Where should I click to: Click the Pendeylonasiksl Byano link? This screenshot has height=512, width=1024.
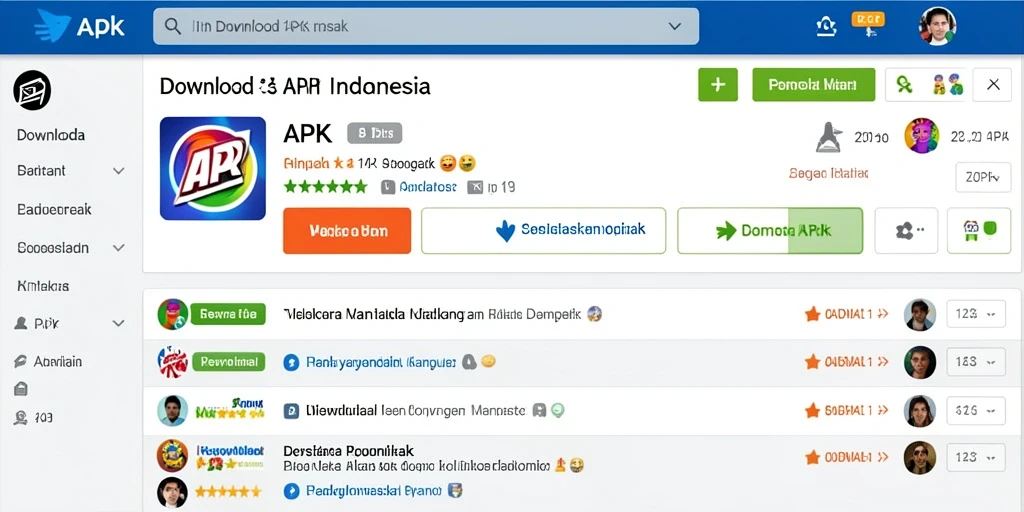374,490
